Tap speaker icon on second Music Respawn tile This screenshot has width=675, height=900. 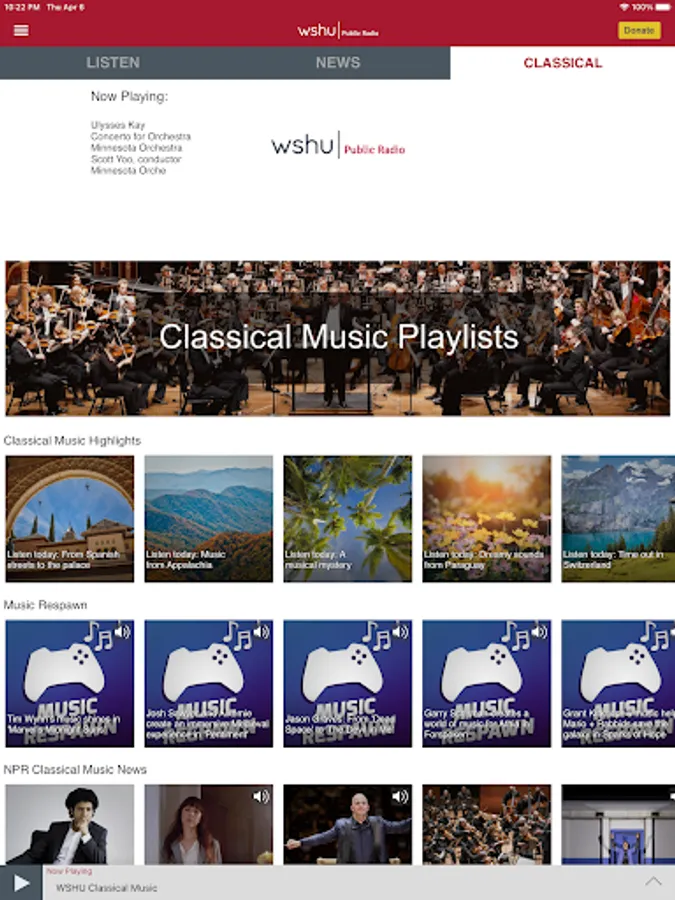(262, 632)
